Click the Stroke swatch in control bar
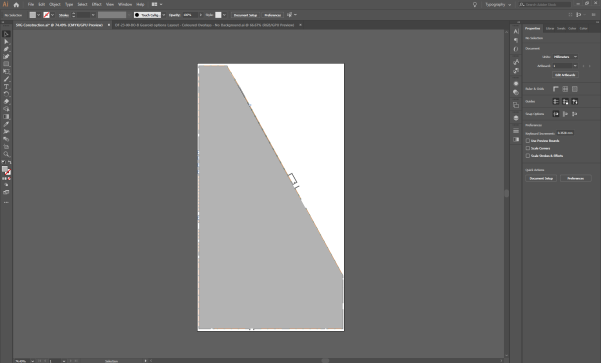The height and width of the screenshot is (363, 601). coord(46,15)
